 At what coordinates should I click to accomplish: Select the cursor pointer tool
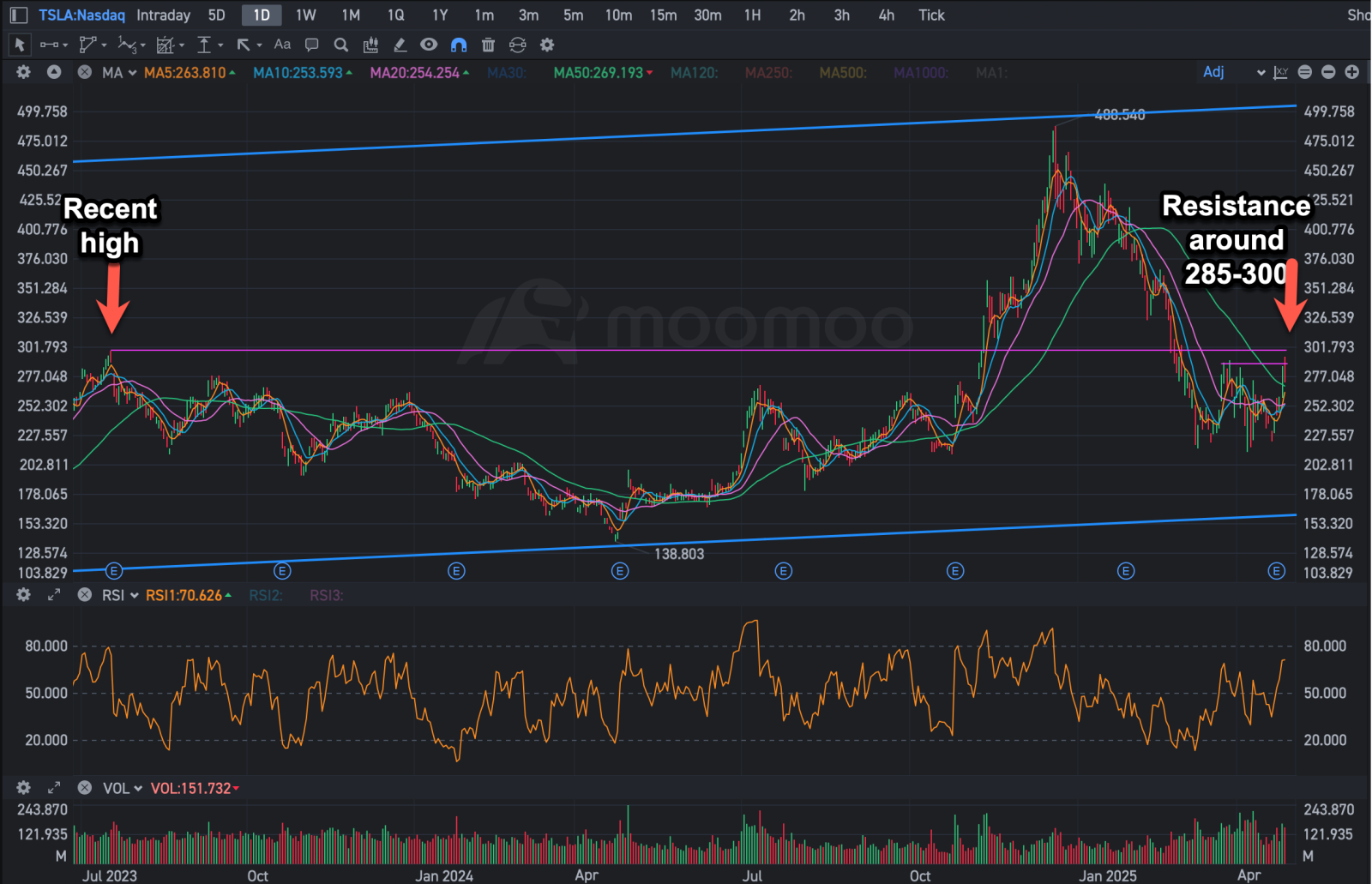pyautogui.click(x=20, y=45)
